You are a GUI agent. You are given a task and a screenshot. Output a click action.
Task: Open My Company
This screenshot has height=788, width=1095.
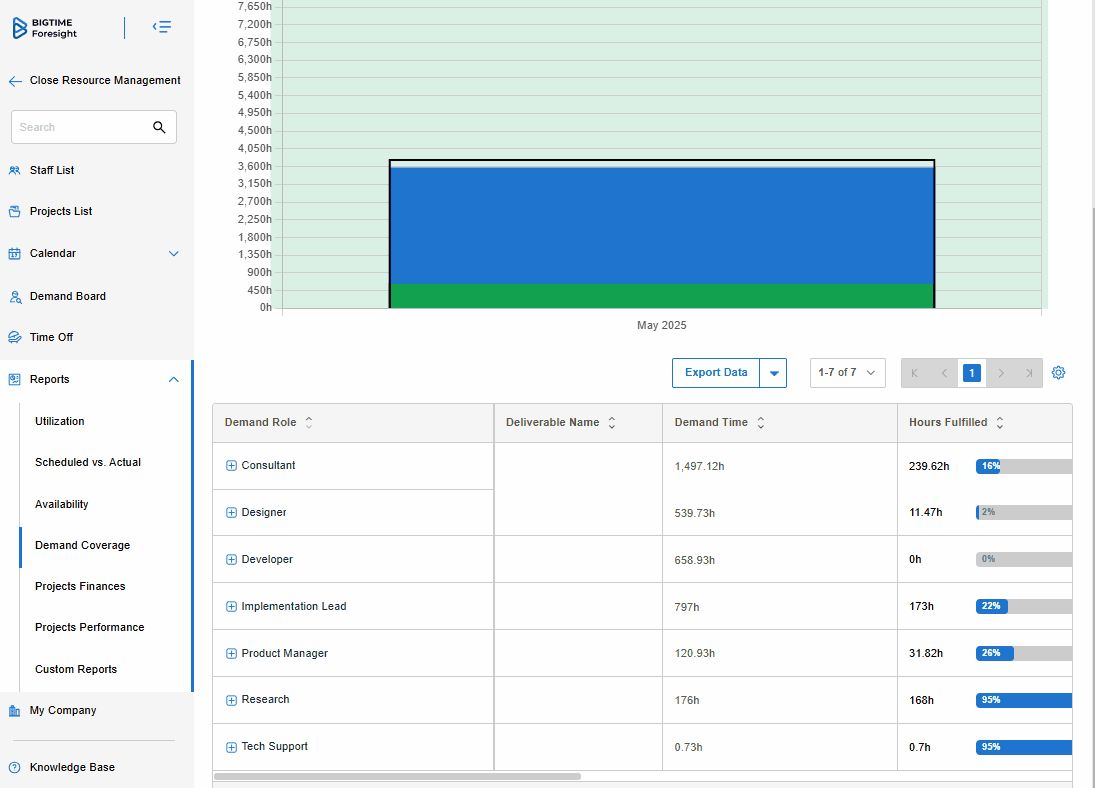point(63,710)
